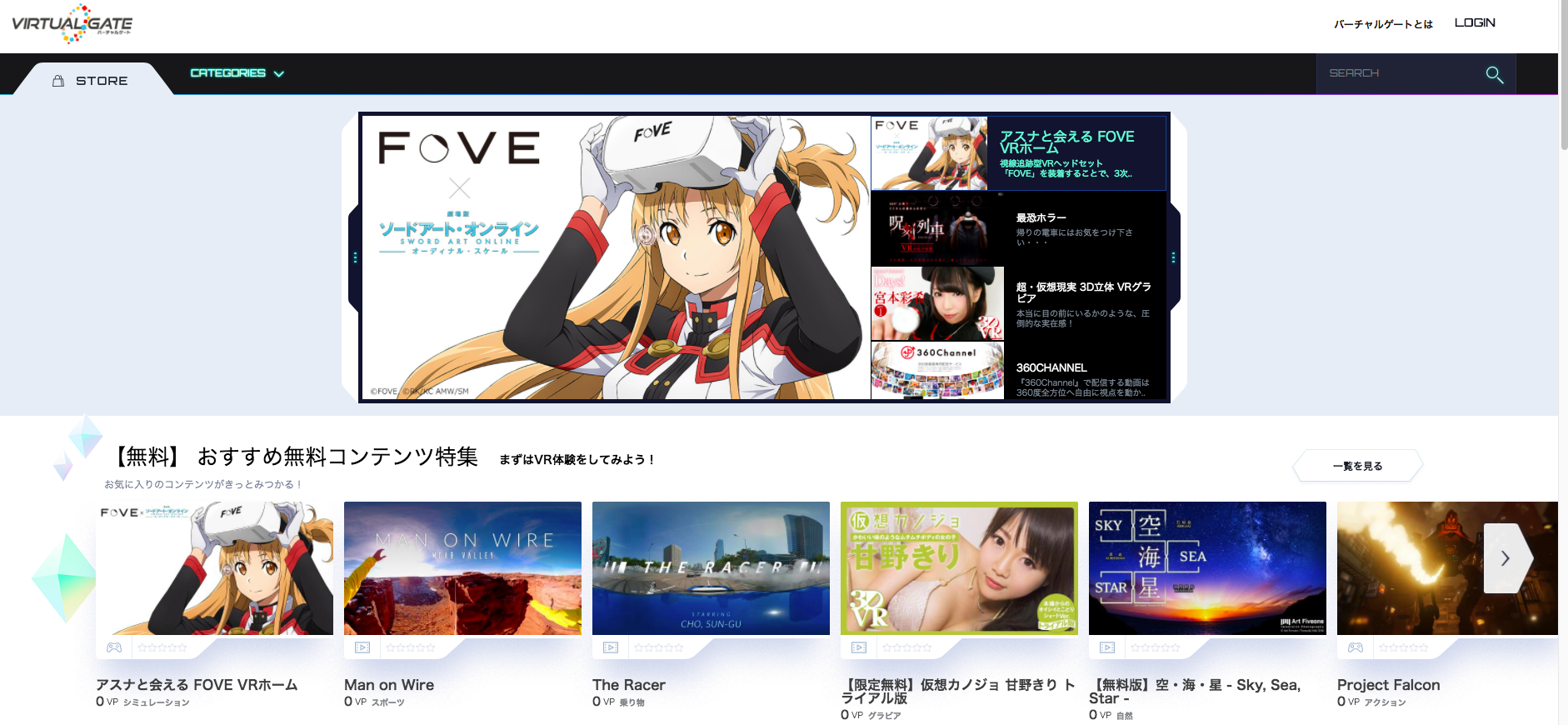The width and height of the screenshot is (1568, 725).
Task: Expand the CATEGORIES dropdown
Action: pyautogui.click(x=237, y=73)
